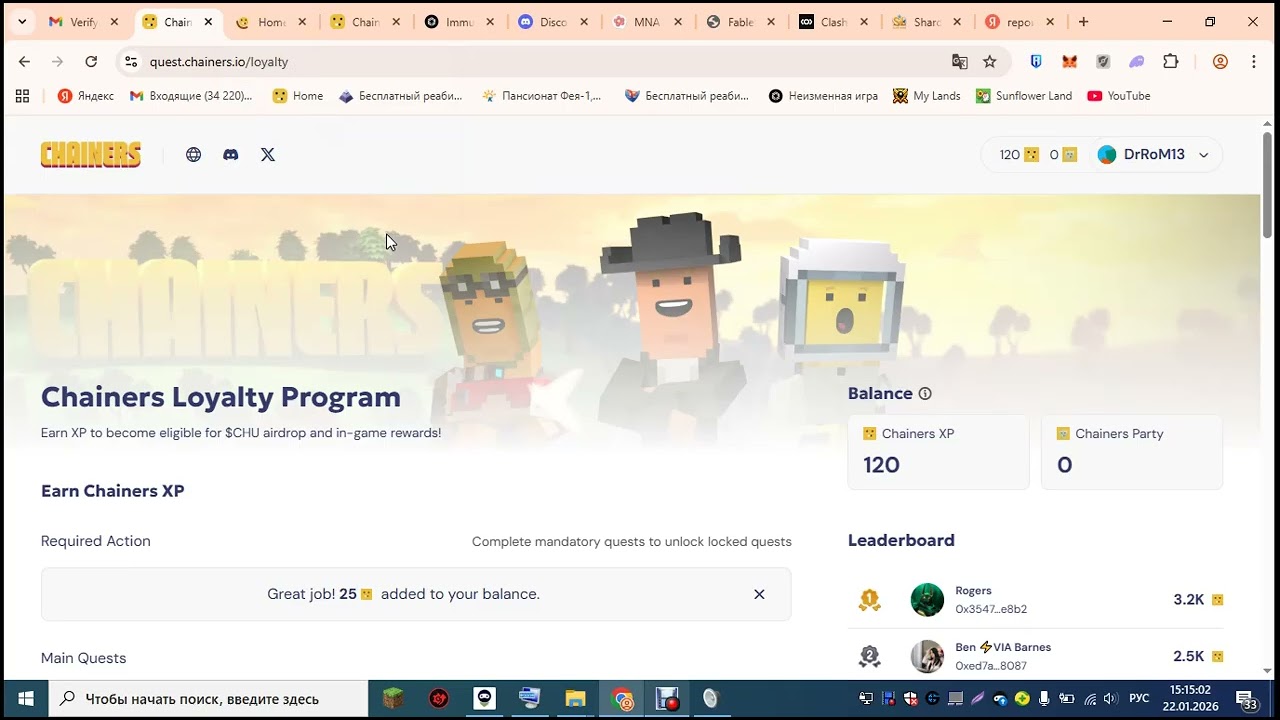Open the Ronin Wallet extension
Screen dimensions: 1280x720
coord(1036,62)
